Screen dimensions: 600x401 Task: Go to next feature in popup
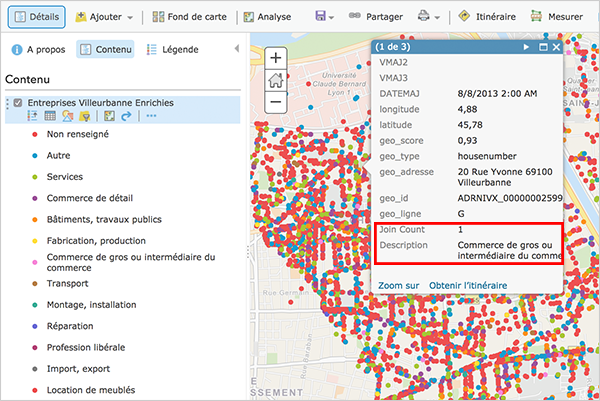[527, 47]
